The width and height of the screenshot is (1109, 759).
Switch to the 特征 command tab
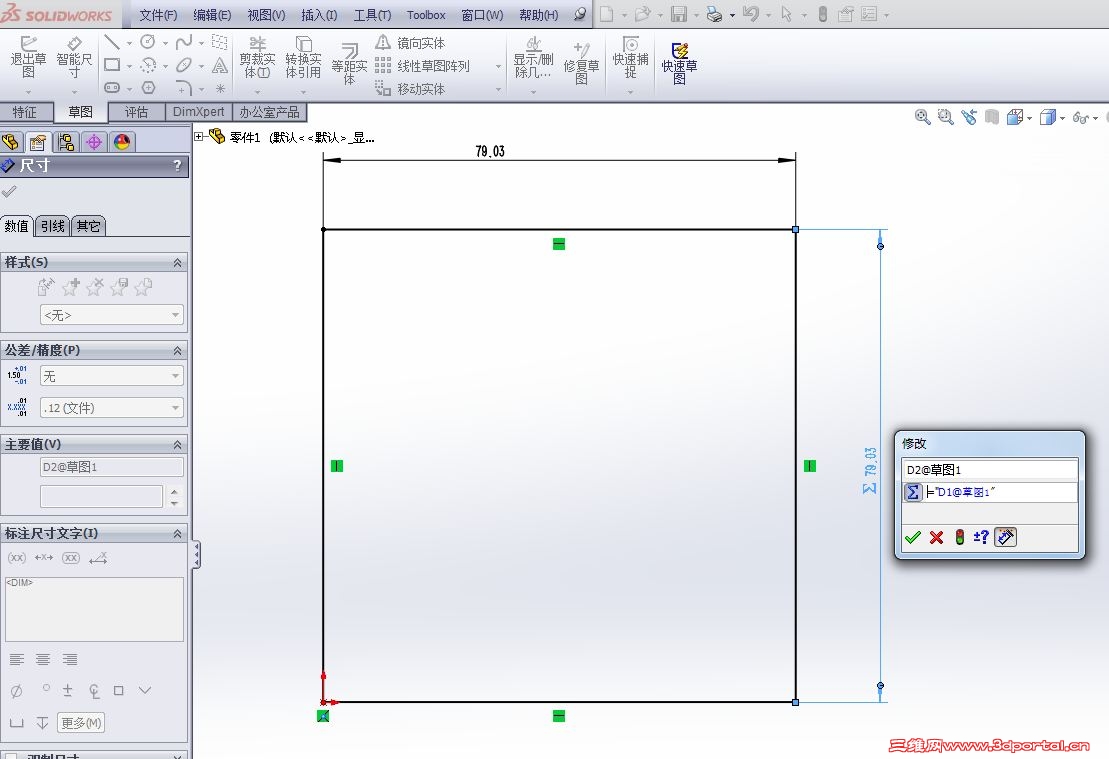(26, 112)
